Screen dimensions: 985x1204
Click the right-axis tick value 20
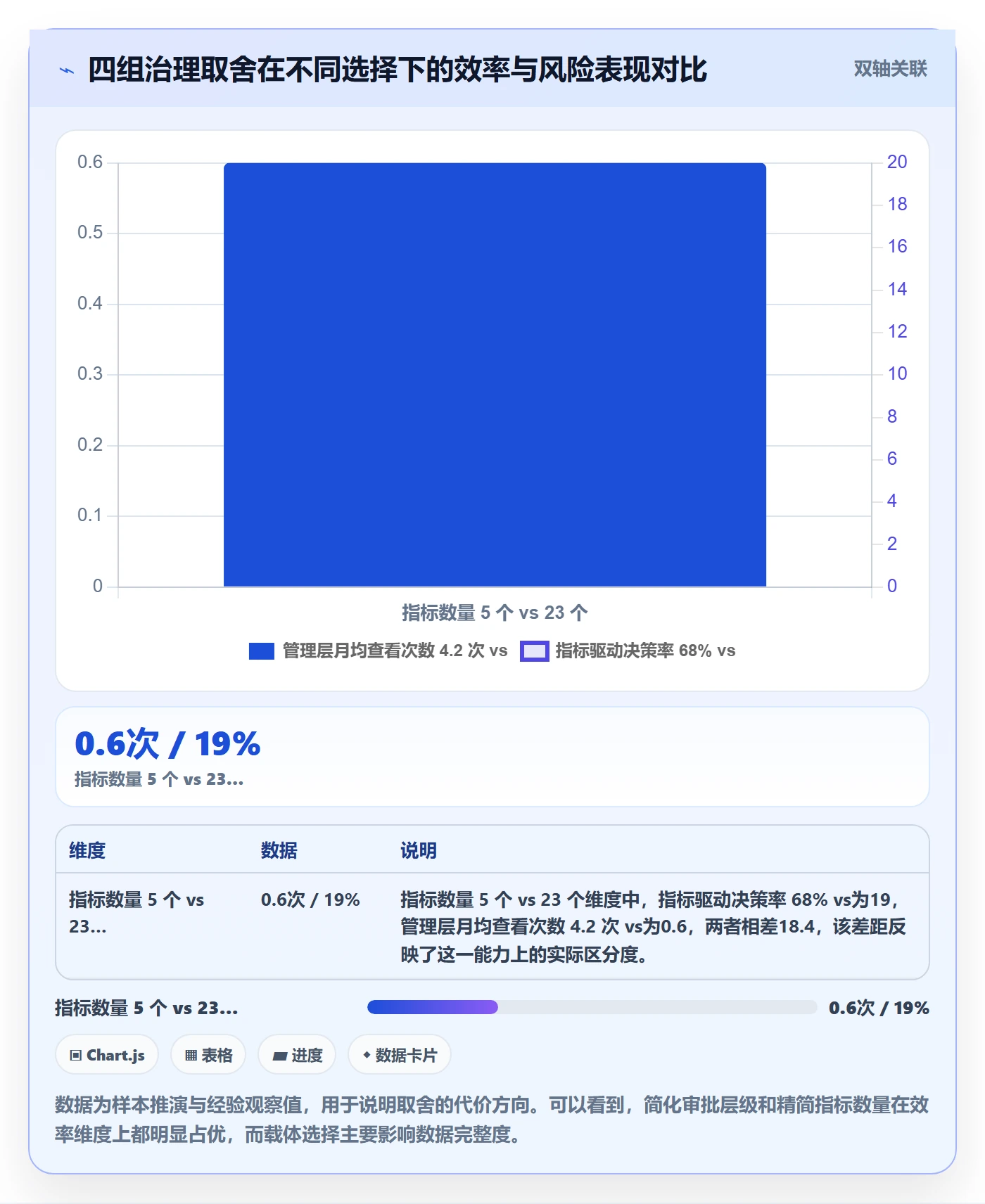coord(897,162)
